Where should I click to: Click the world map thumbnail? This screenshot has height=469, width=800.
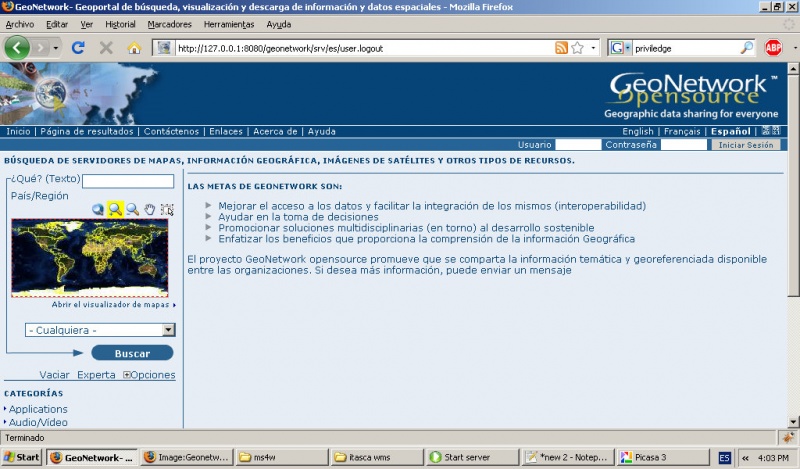90,257
